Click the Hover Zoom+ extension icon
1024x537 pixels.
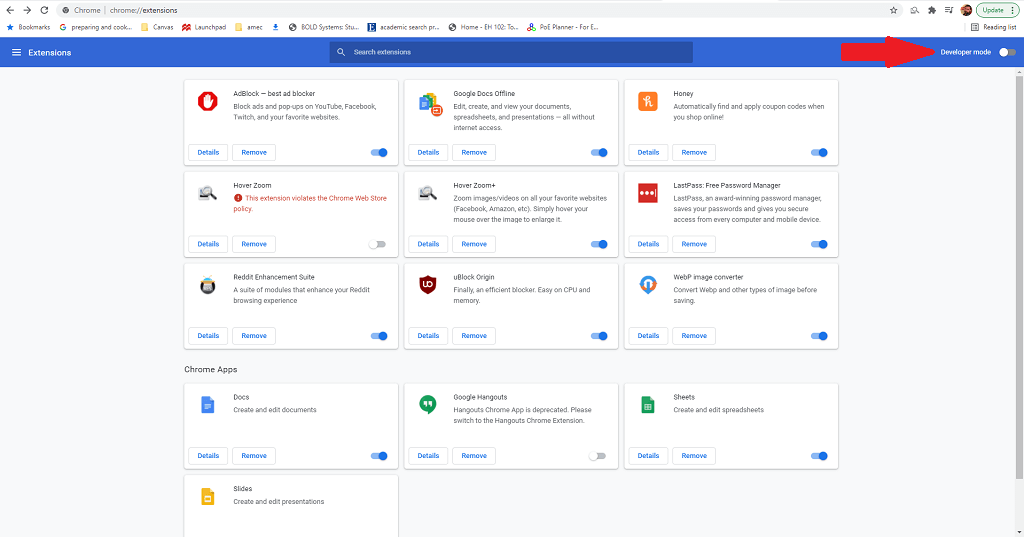pyautogui.click(x=428, y=193)
